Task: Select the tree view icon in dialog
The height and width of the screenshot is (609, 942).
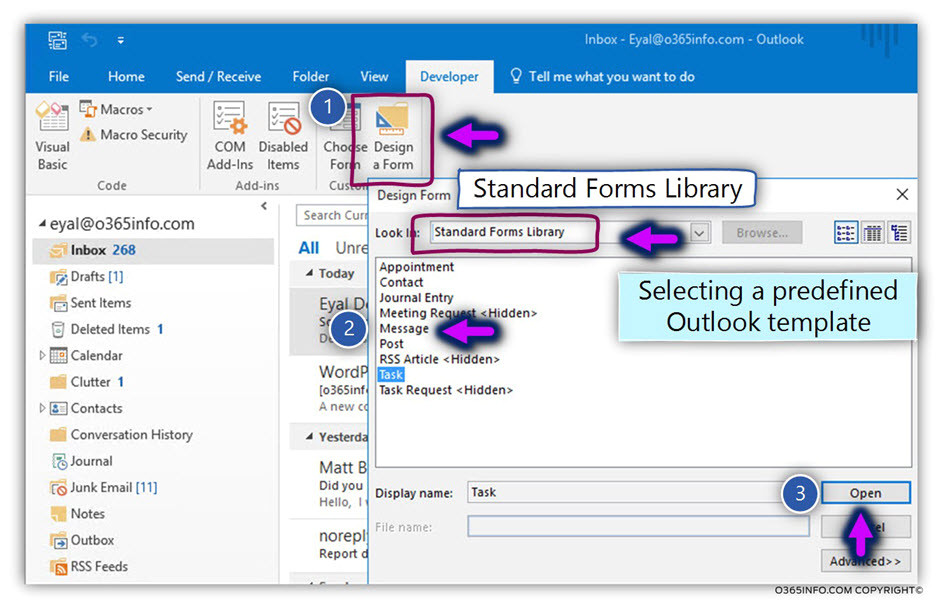Action: pos(899,233)
